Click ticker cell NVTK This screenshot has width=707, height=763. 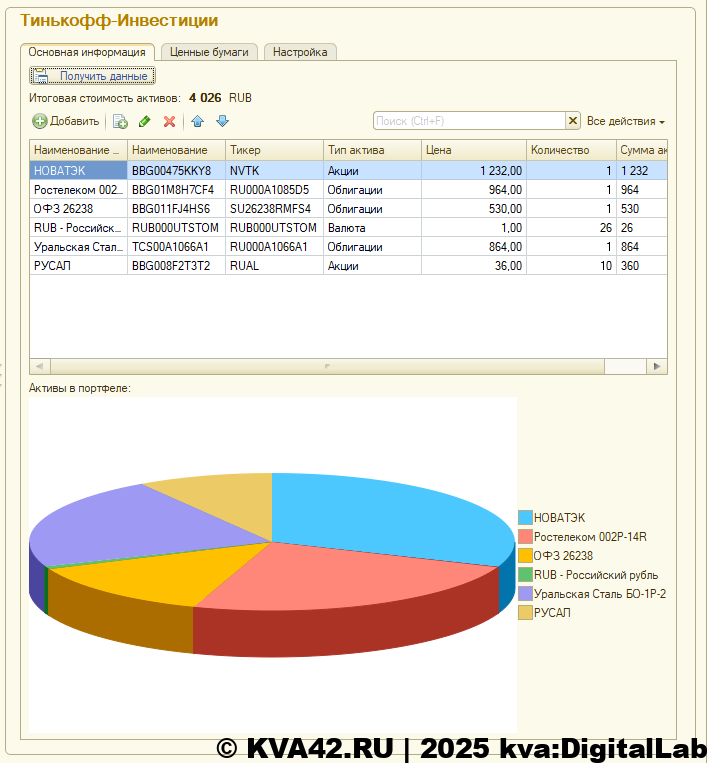pos(274,171)
